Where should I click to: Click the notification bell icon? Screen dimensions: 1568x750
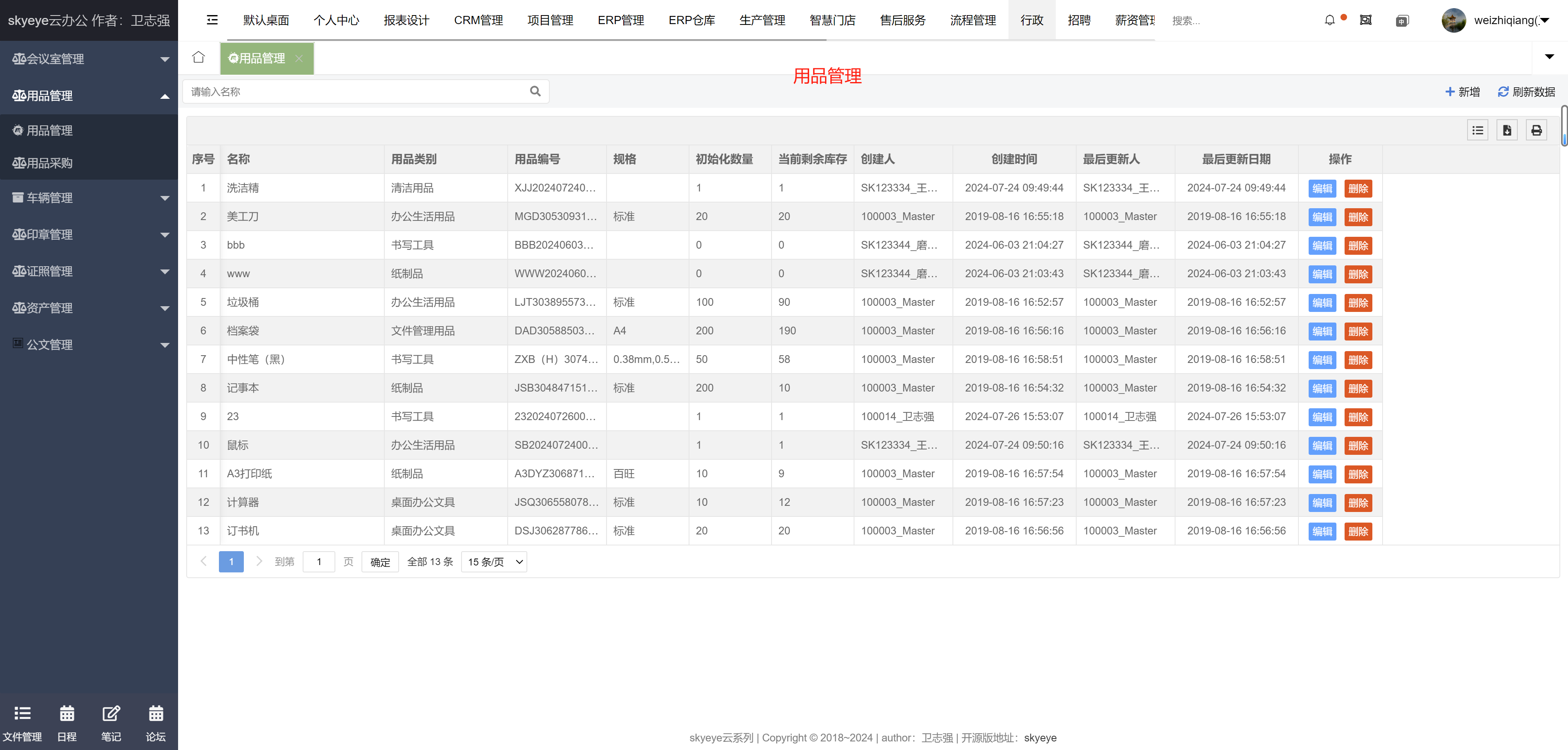coord(1329,20)
